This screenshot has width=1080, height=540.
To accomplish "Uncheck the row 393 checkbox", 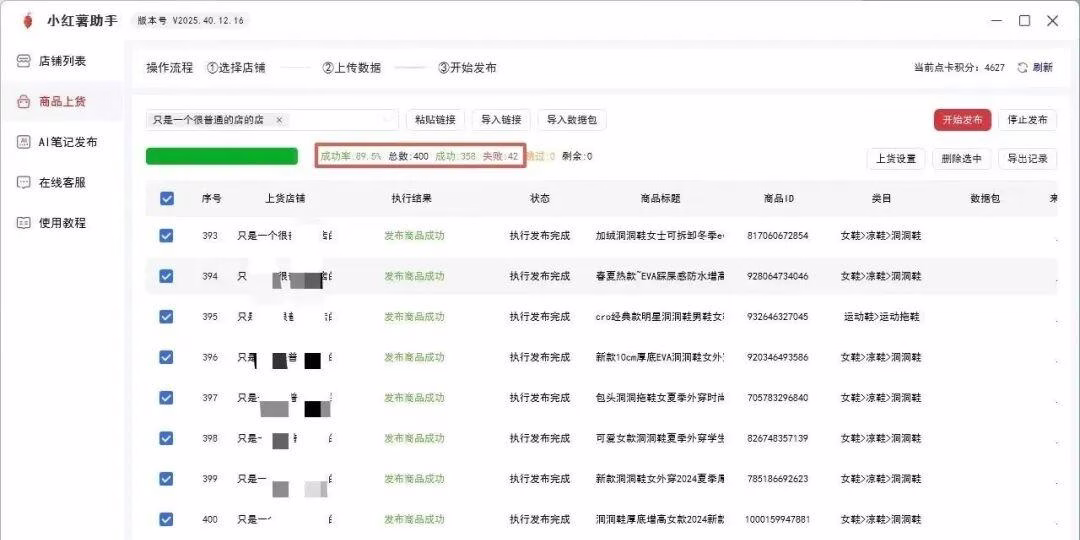I will pos(167,235).
